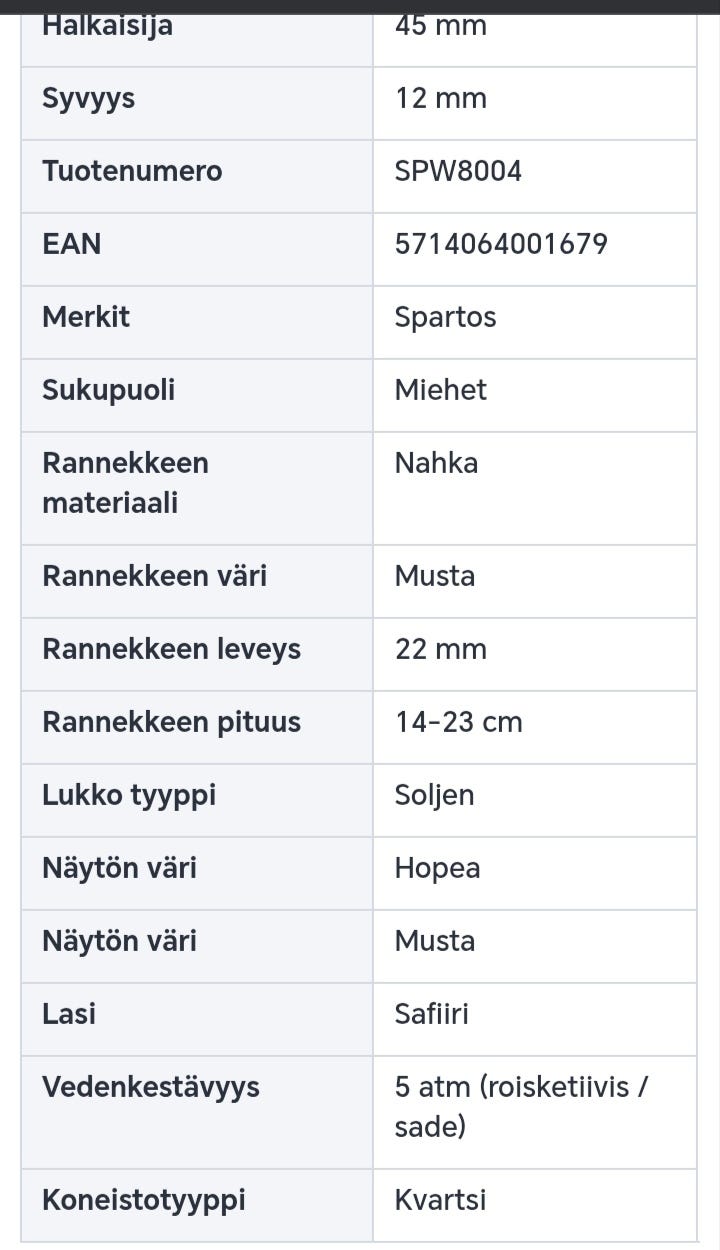
Task: Click the Lukko tyyppi label
Action: pyautogui.click(x=129, y=795)
